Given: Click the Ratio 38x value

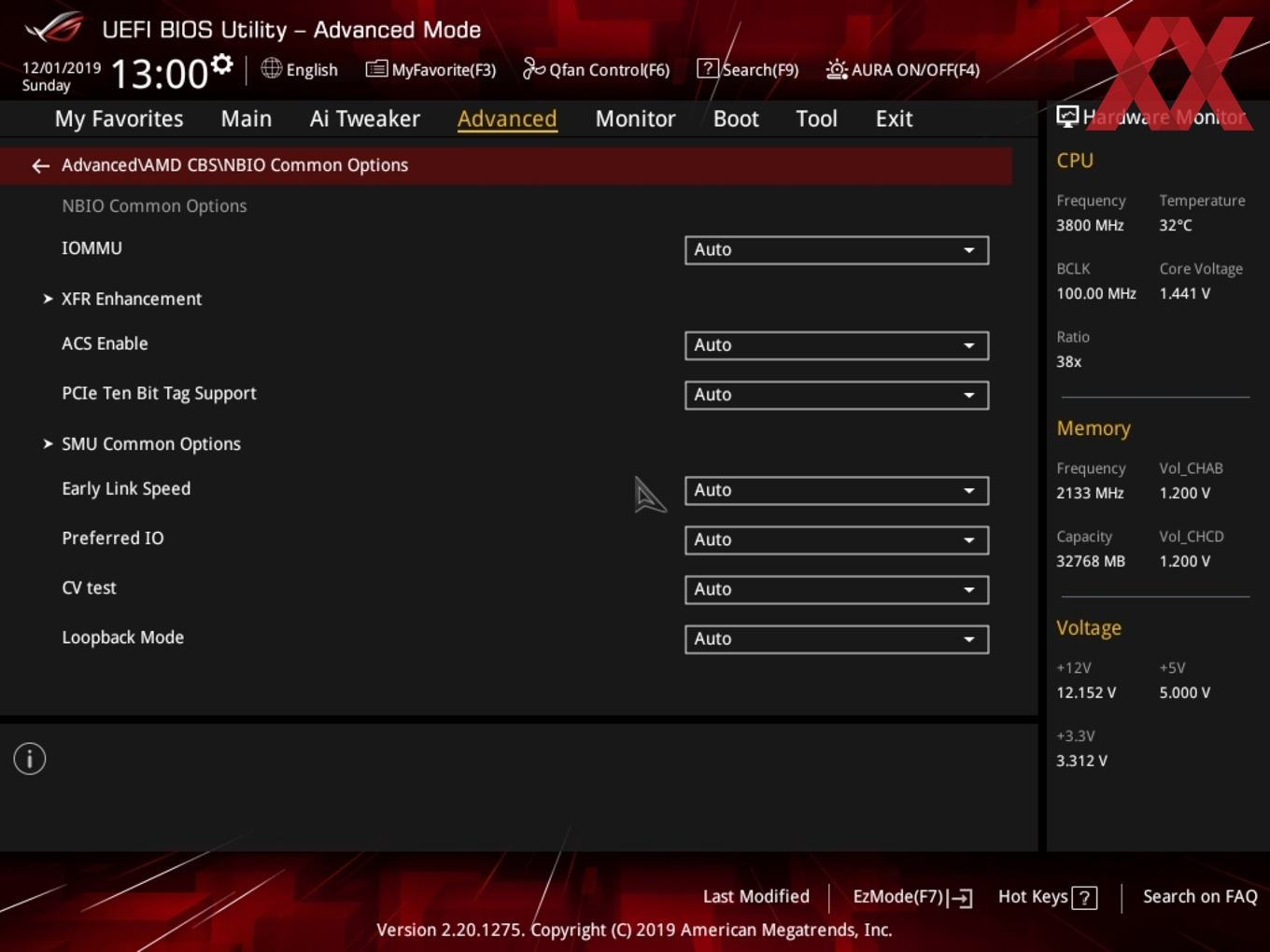Looking at the screenshot, I should click(1069, 361).
